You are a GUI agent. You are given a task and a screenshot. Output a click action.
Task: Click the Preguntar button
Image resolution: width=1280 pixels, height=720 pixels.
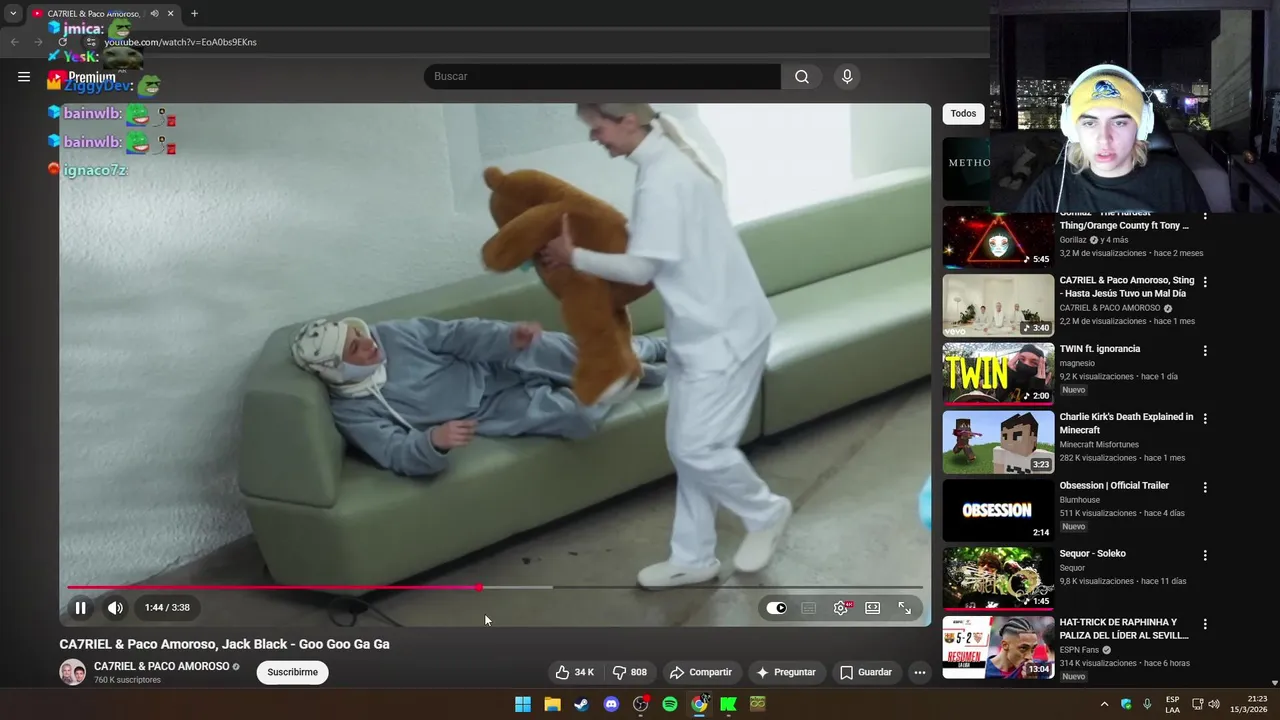click(x=786, y=672)
